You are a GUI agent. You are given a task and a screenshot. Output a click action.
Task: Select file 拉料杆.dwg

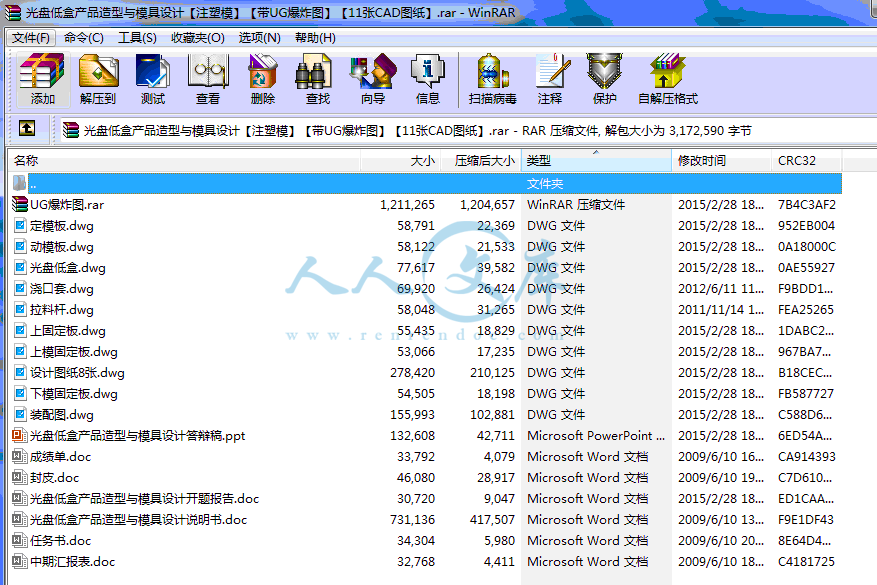coord(62,309)
